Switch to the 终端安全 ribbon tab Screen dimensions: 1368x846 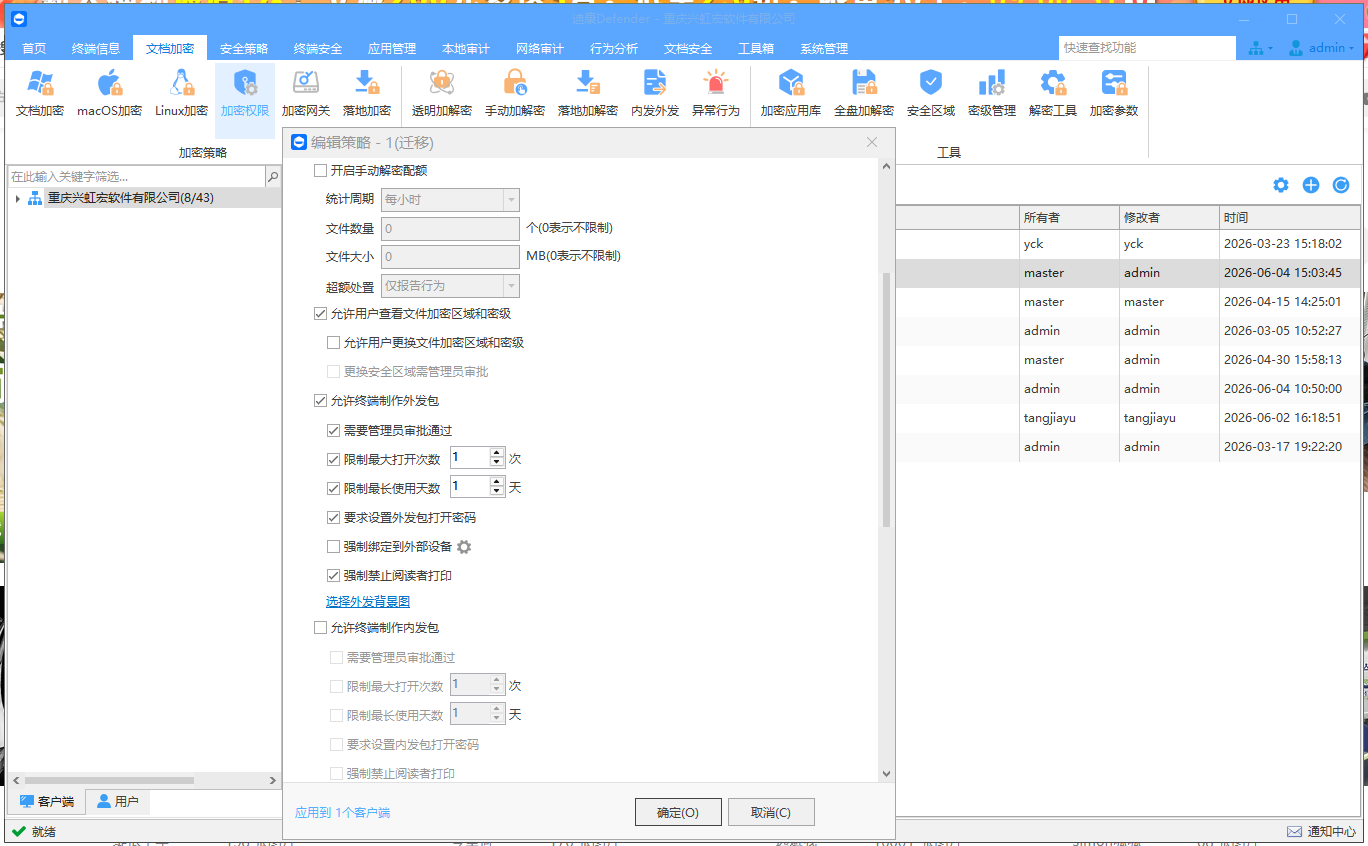click(318, 48)
